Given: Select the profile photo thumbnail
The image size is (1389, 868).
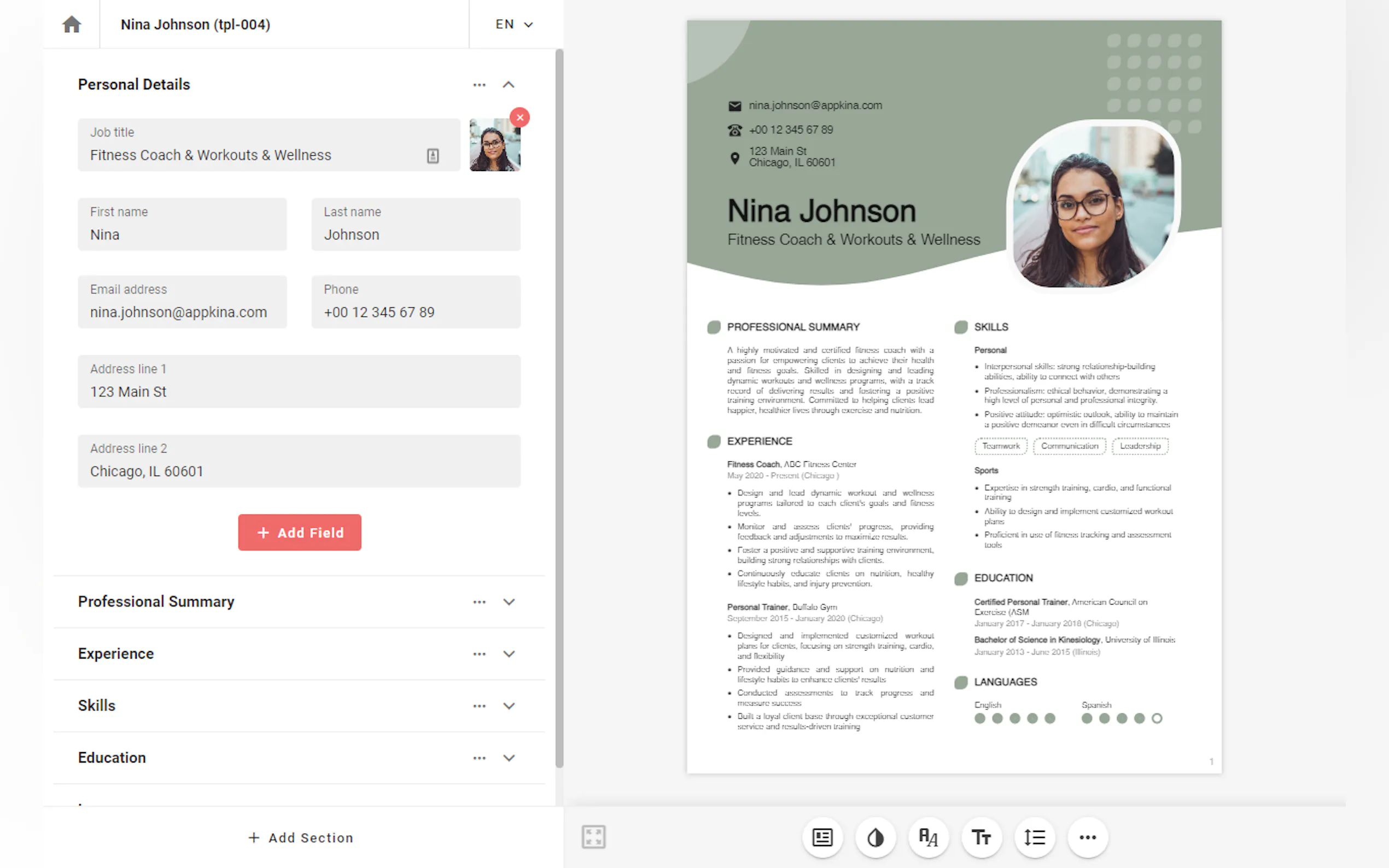Looking at the screenshot, I should (x=495, y=145).
